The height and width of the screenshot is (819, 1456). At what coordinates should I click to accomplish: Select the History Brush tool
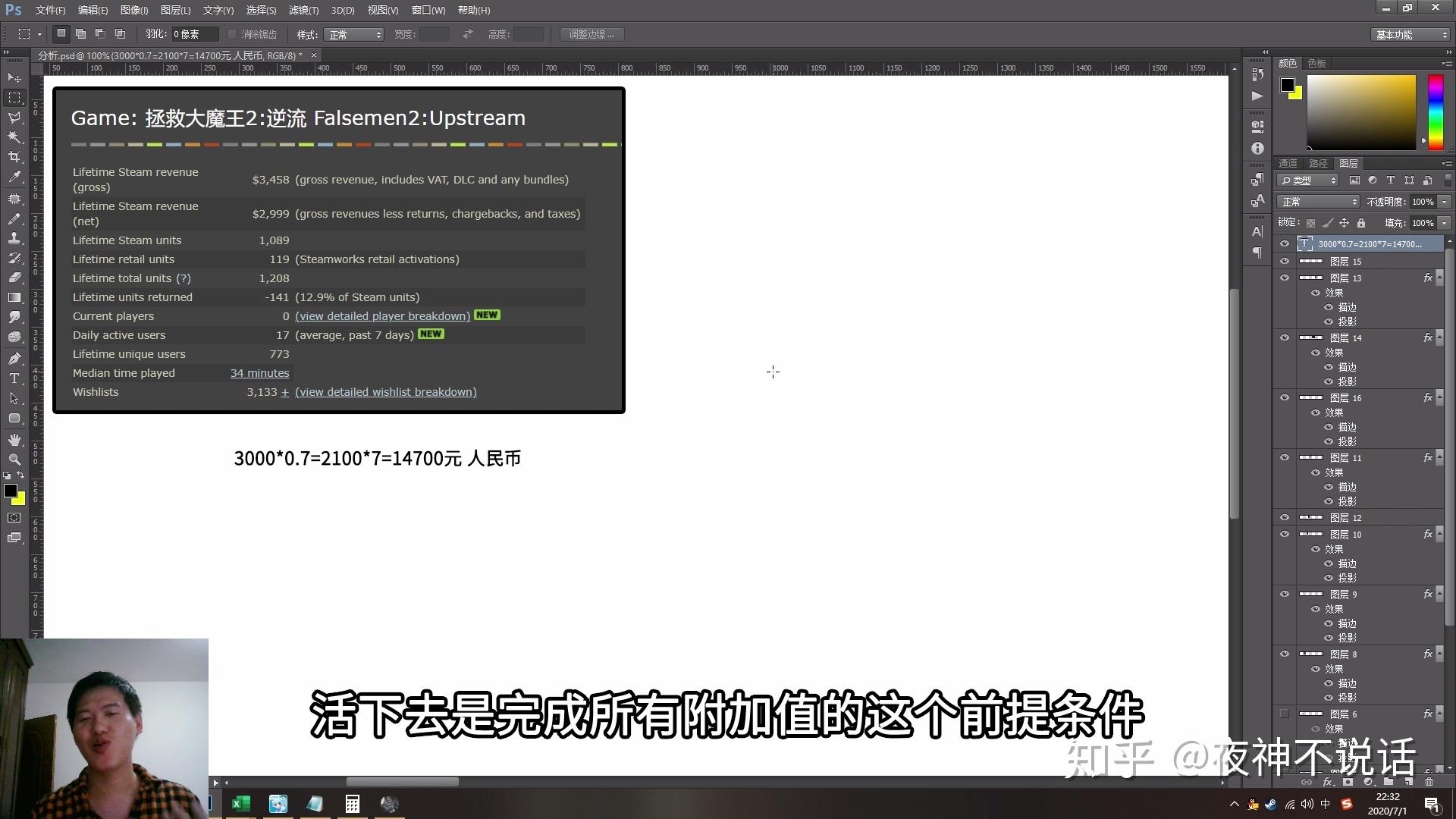14,258
